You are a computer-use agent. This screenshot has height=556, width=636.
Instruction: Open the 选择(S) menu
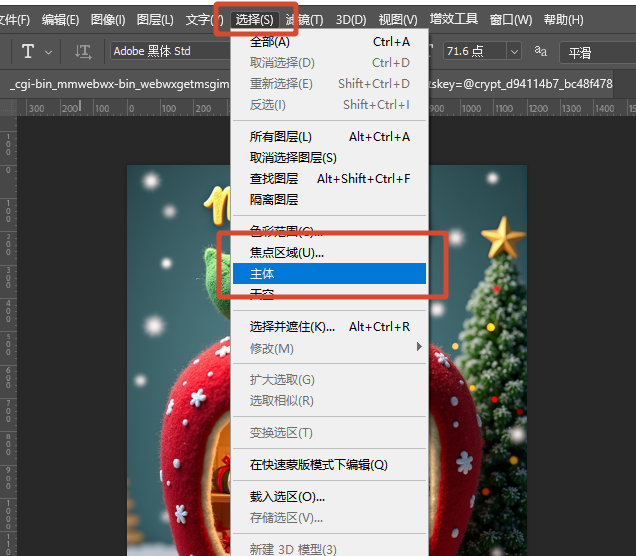pos(255,19)
